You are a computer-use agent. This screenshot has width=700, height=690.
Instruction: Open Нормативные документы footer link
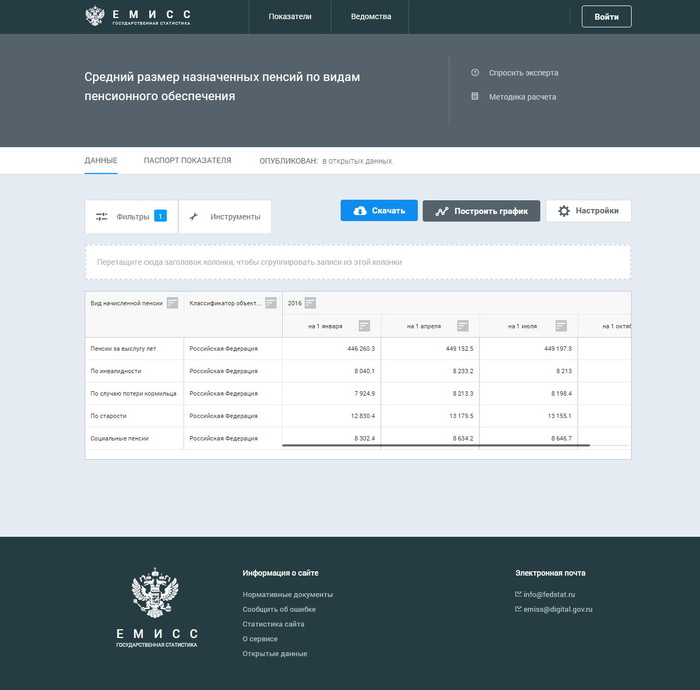click(288, 594)
